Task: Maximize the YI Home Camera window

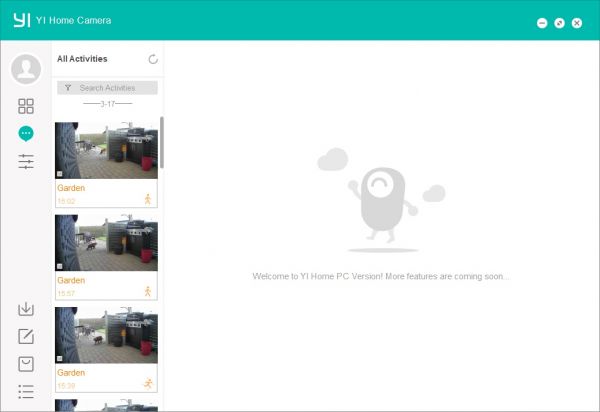Action: pyautogui.click(x=559, y=23)
